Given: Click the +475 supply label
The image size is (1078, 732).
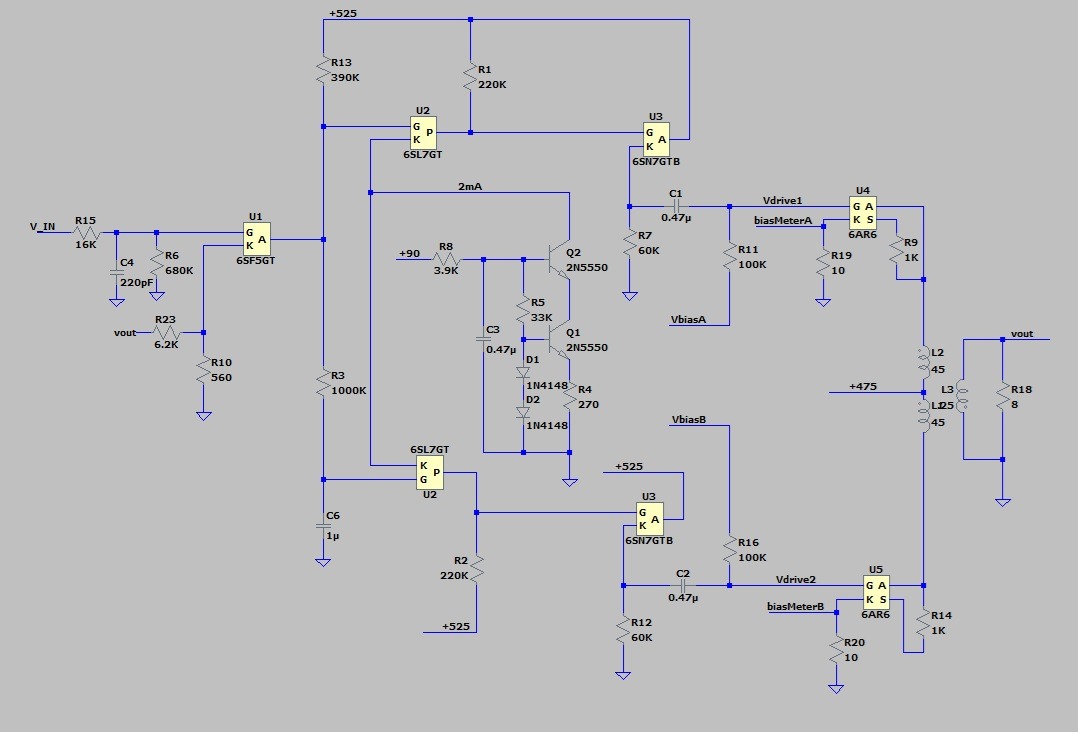Looking at the screenshot, I should tap(863, 386).
